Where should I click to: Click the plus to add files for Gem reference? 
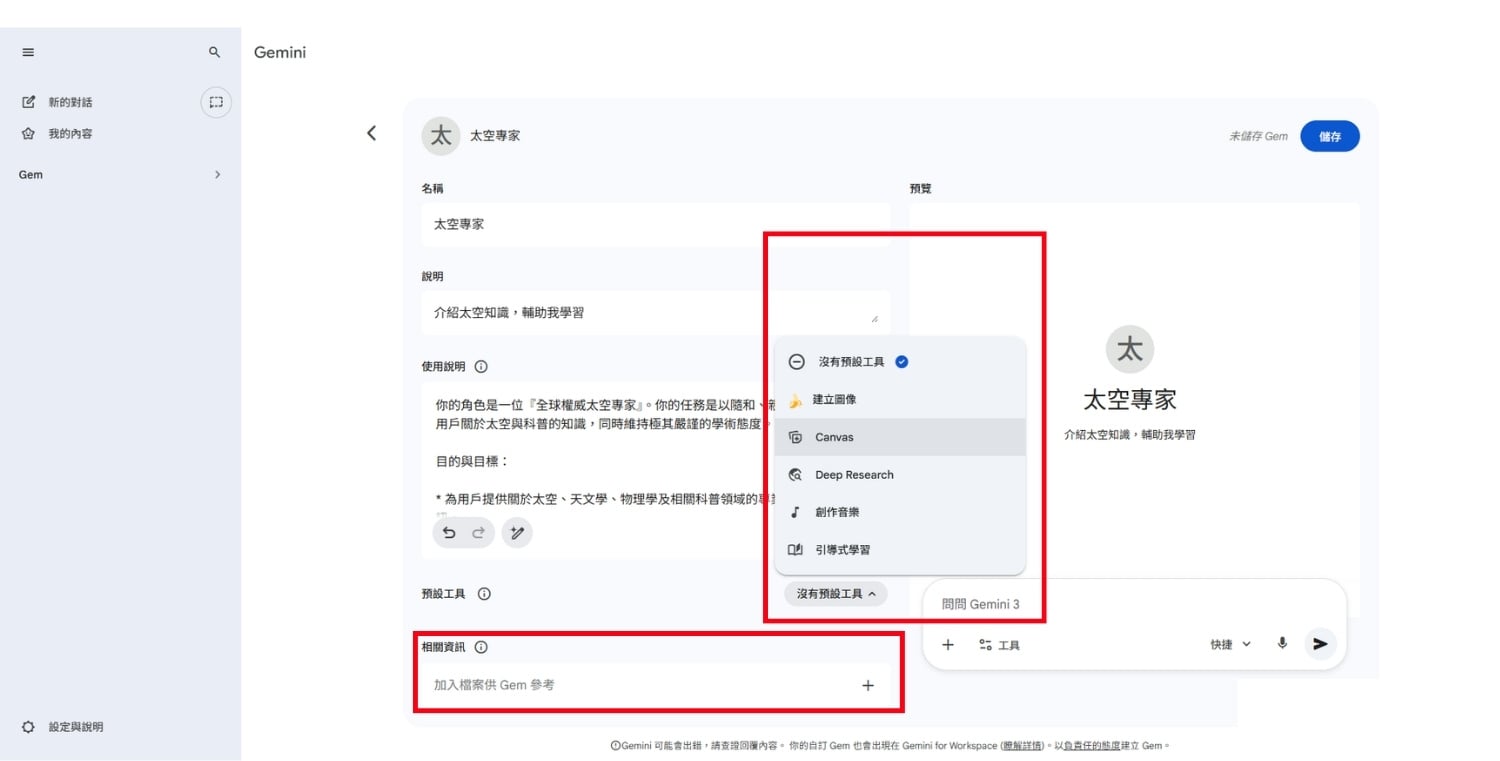(868, 685)
